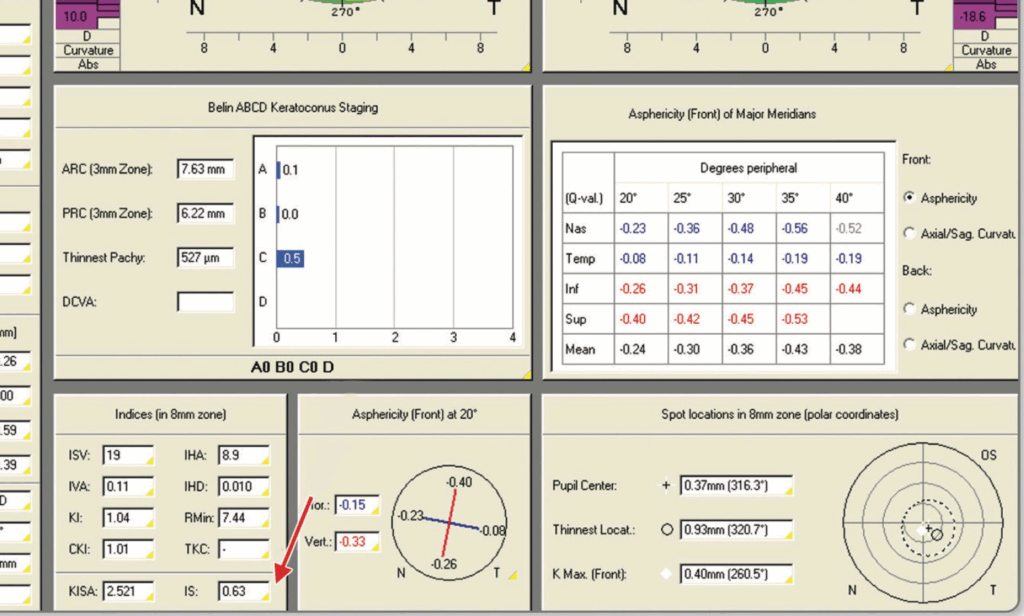Click the PRC (3mm Zone) value field
This screenshot has width=1024, height=616.
[x=205, y=213]
